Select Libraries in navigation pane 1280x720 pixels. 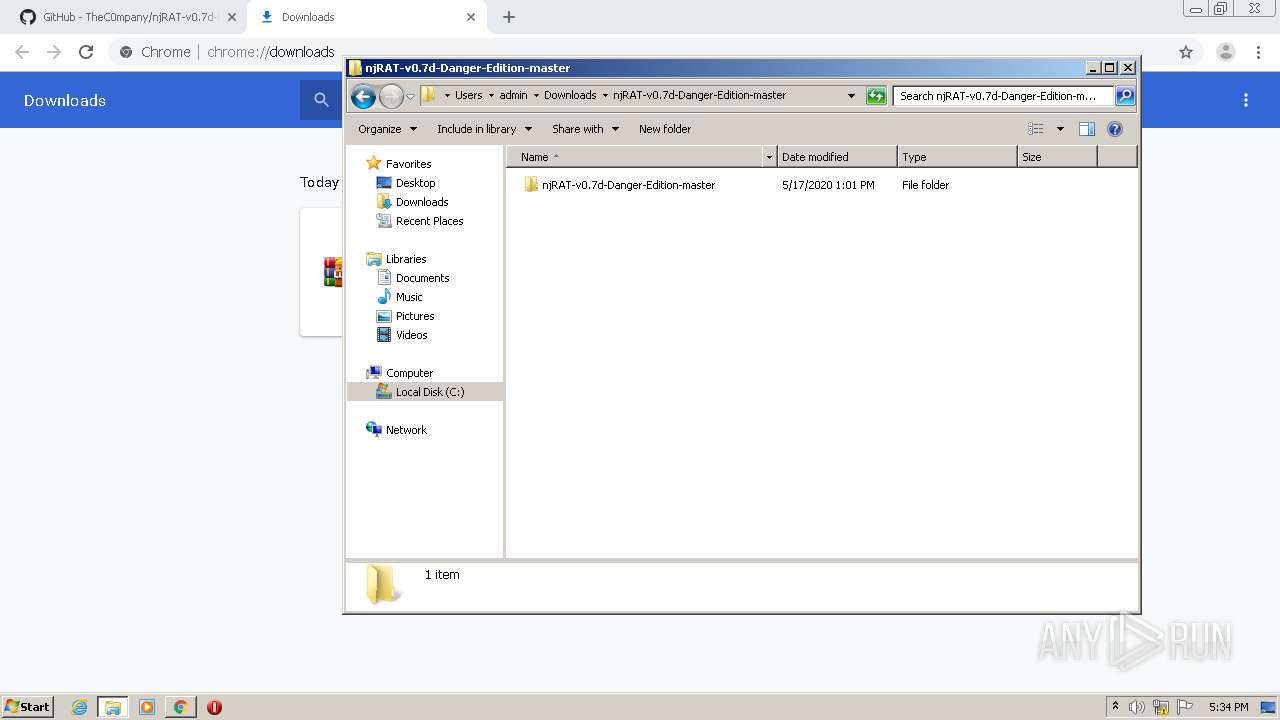(406, 259)
